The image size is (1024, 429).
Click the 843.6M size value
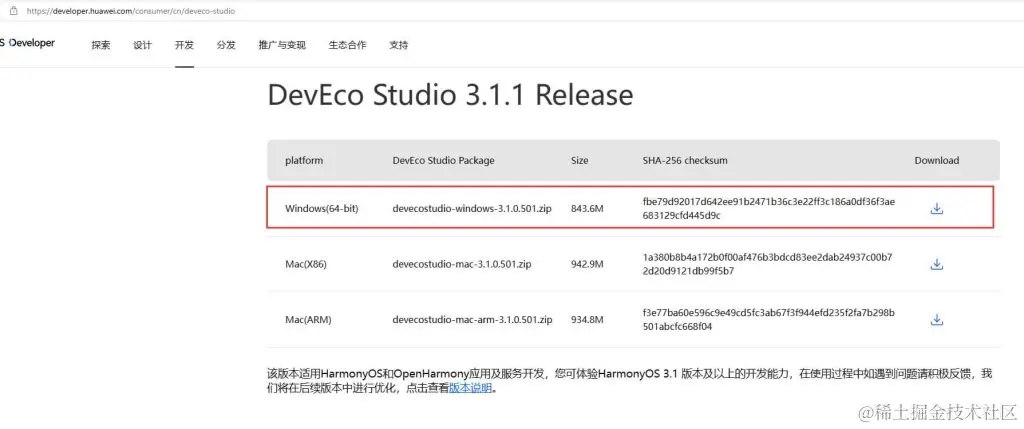tap(587, 209)
